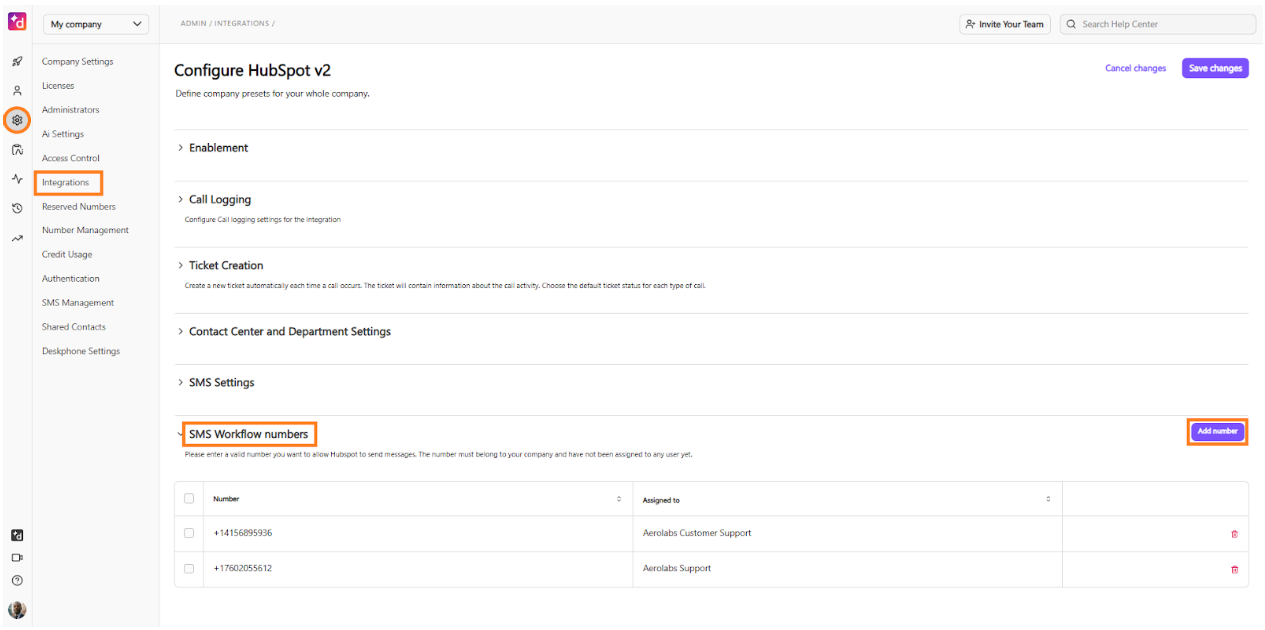Open the person icon in sidebar
This screenshot has height=630, width=1265.
pyautogui.click(x=17, y=91)
